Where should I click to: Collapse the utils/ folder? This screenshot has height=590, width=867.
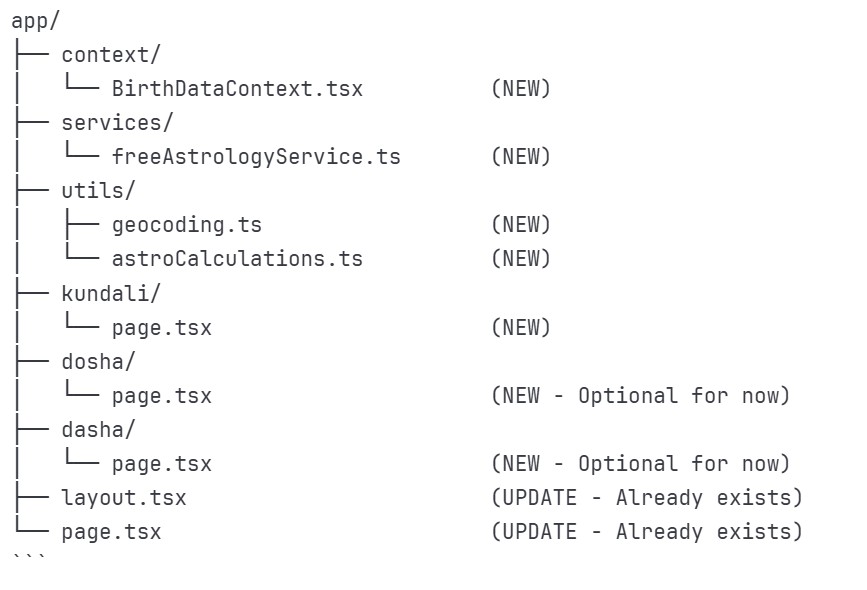[98, 190]
